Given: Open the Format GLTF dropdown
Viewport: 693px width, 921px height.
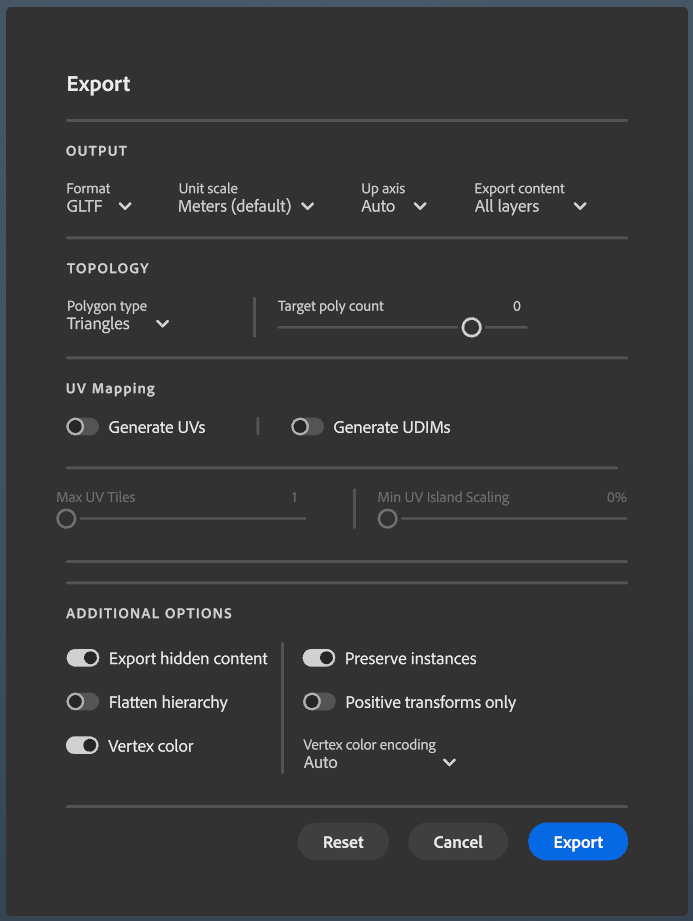Looking at the screenshot, I should (x=99, y=206).
